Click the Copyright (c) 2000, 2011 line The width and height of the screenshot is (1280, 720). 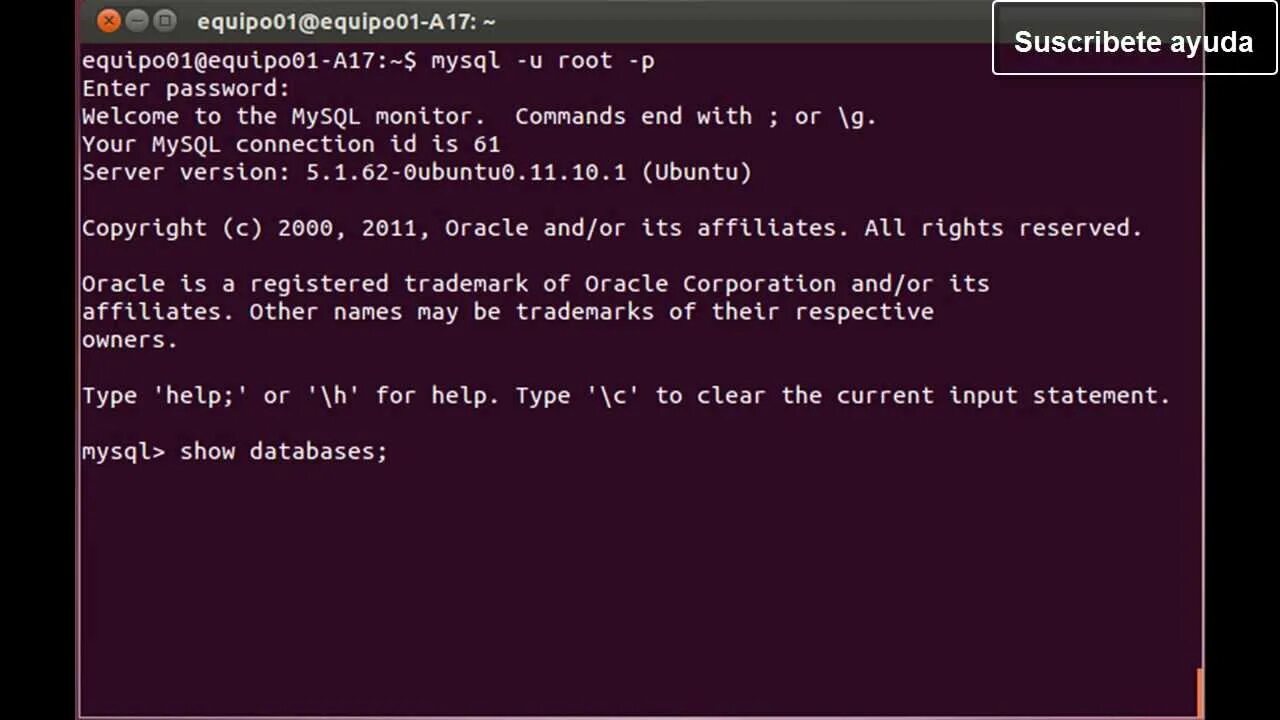tap(612, 228)
